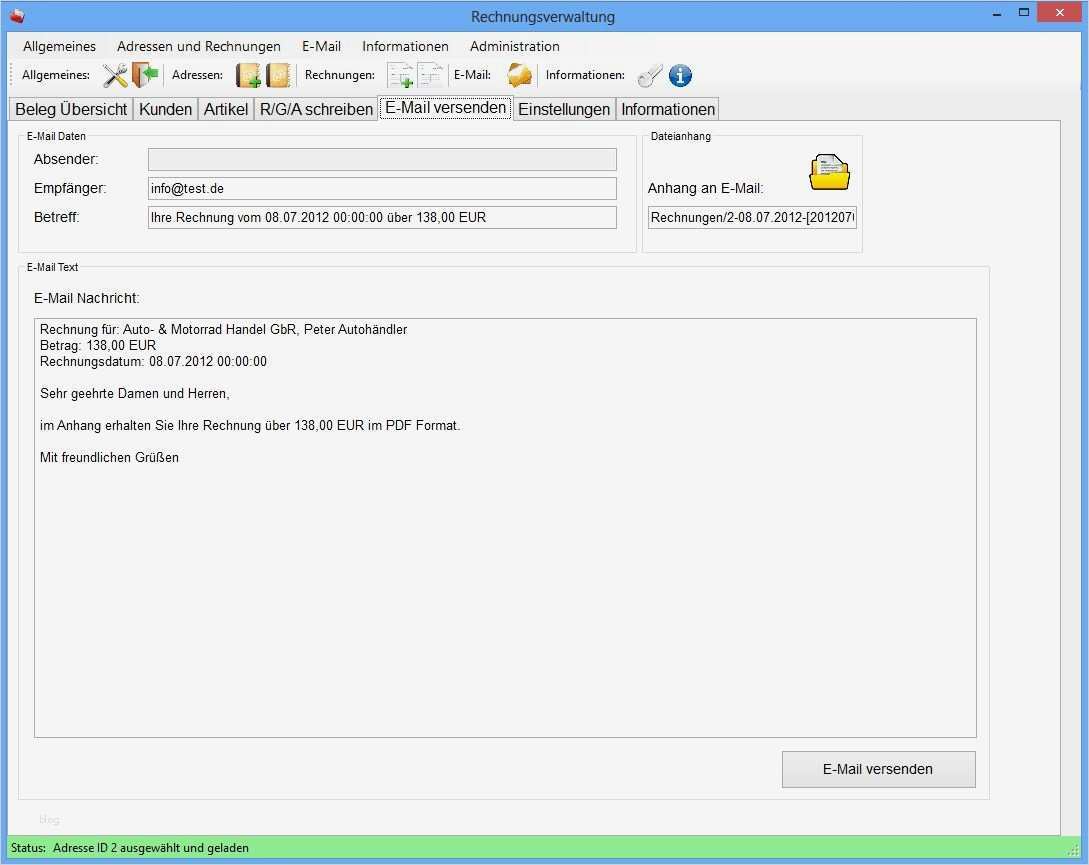Click the exit door icon
The image size is (1089, 865).
coord(143,75)
